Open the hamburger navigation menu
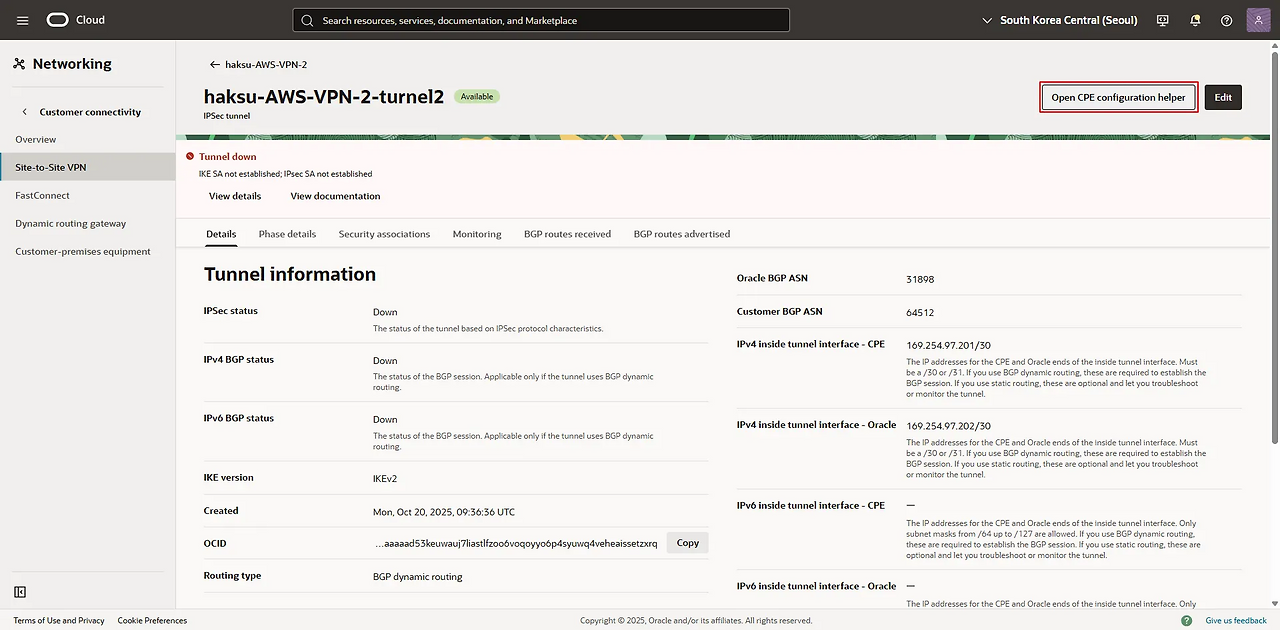The width and height of the screenshot is (1280, 630). pyautogui.click(x=23, y=20)
